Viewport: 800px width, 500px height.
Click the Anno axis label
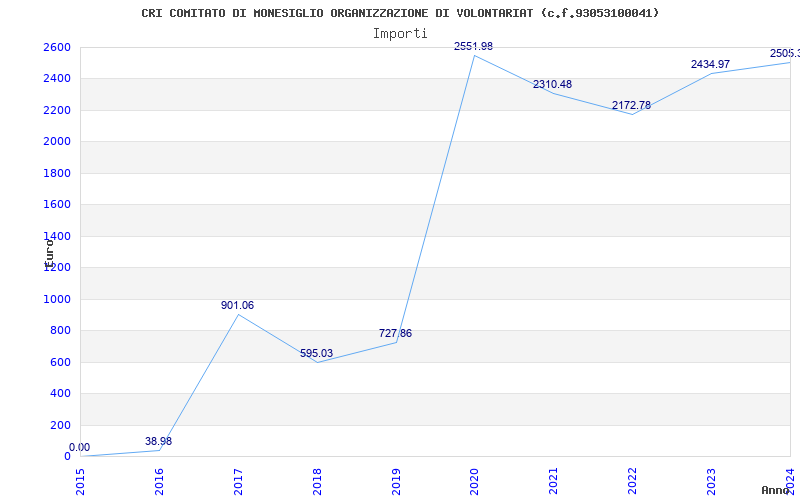click(775, 490)
